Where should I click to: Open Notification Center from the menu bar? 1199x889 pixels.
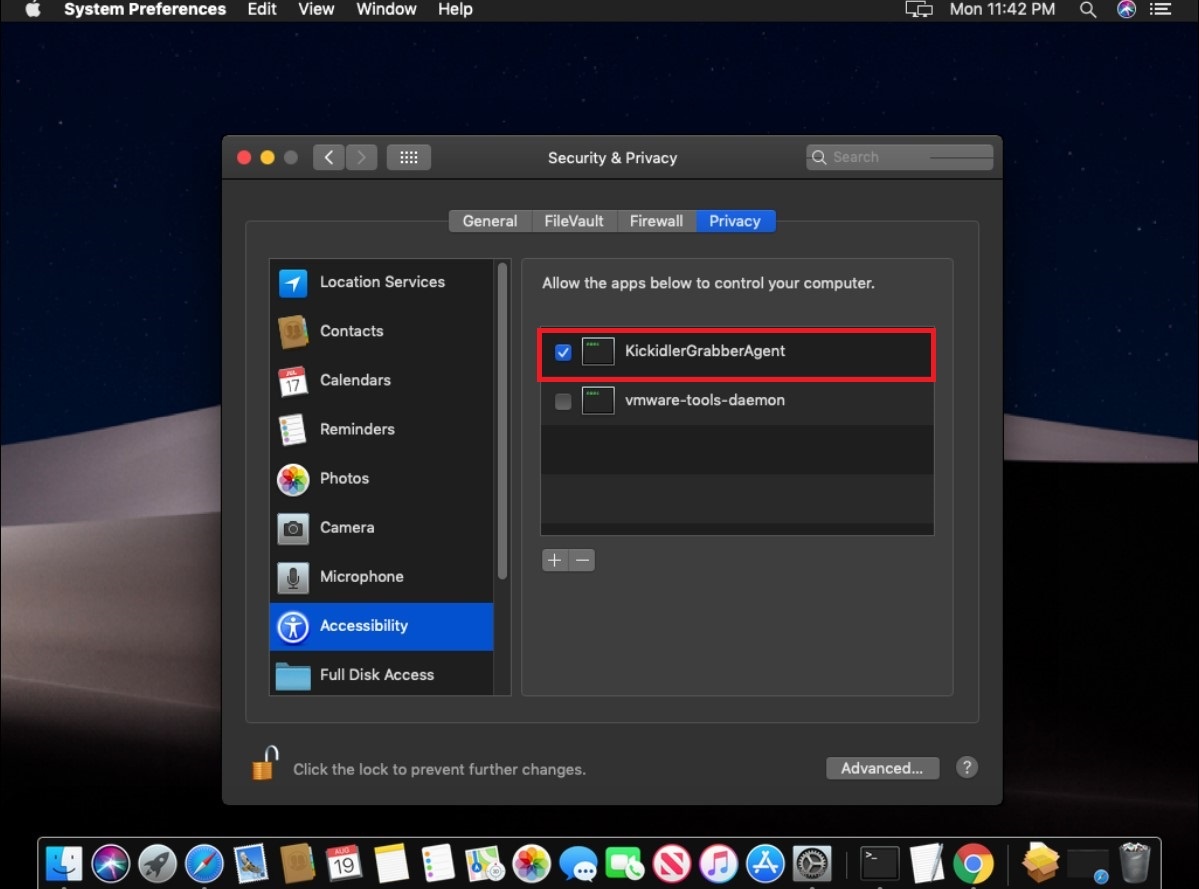pyautogui.click(x=1160, y=9)
